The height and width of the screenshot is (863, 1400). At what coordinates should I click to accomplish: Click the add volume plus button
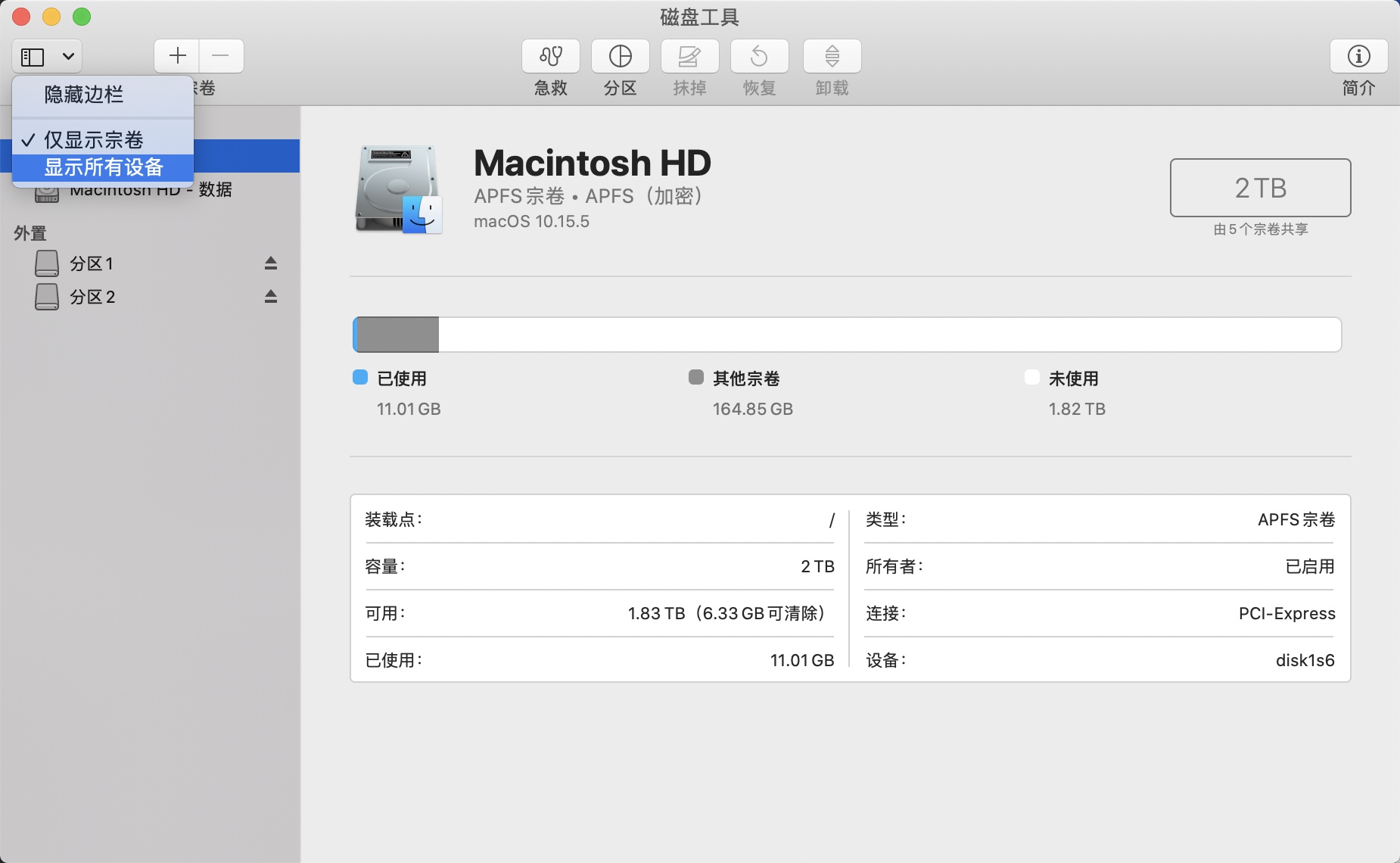[x=177, y=56]
